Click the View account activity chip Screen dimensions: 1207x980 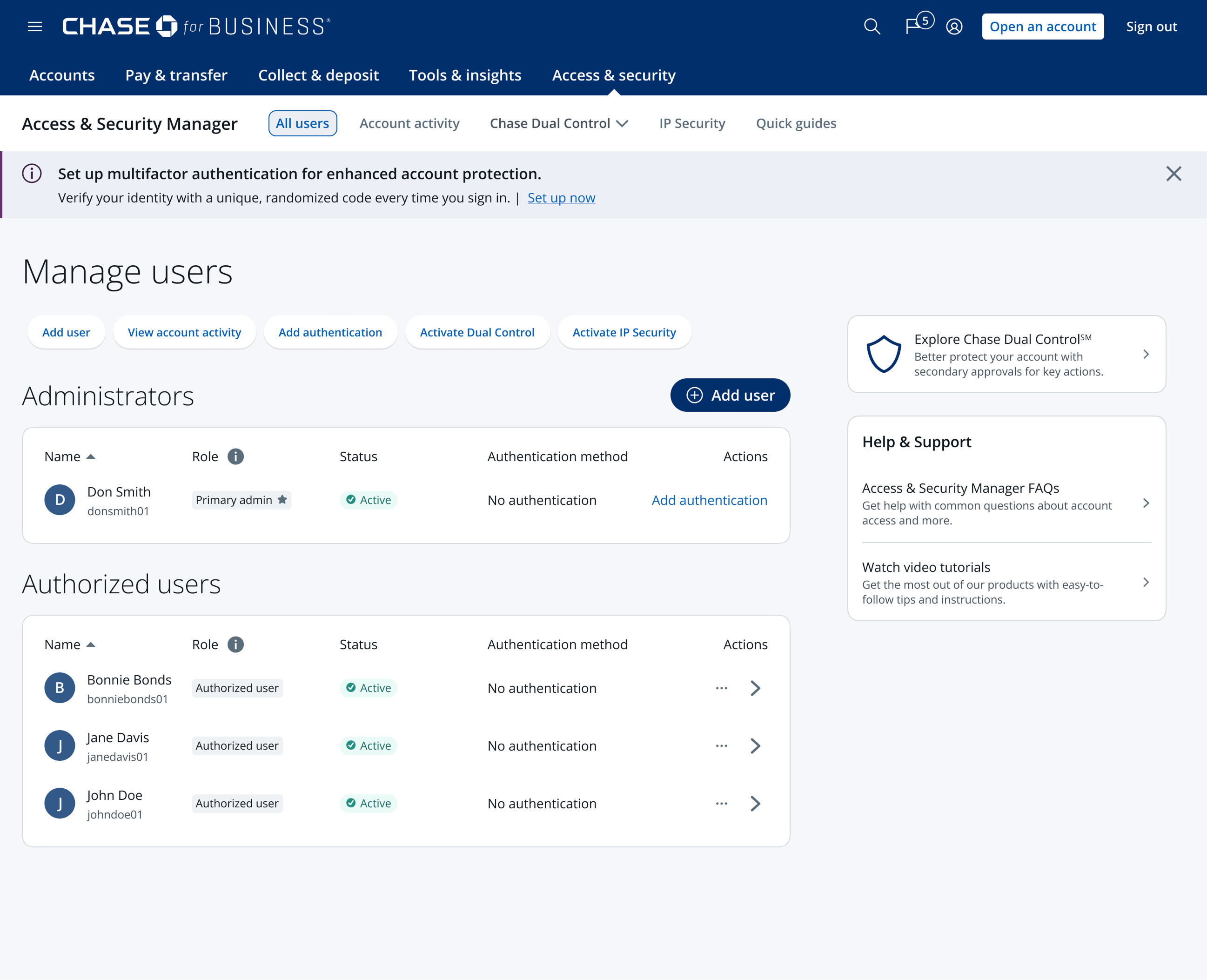185,332
